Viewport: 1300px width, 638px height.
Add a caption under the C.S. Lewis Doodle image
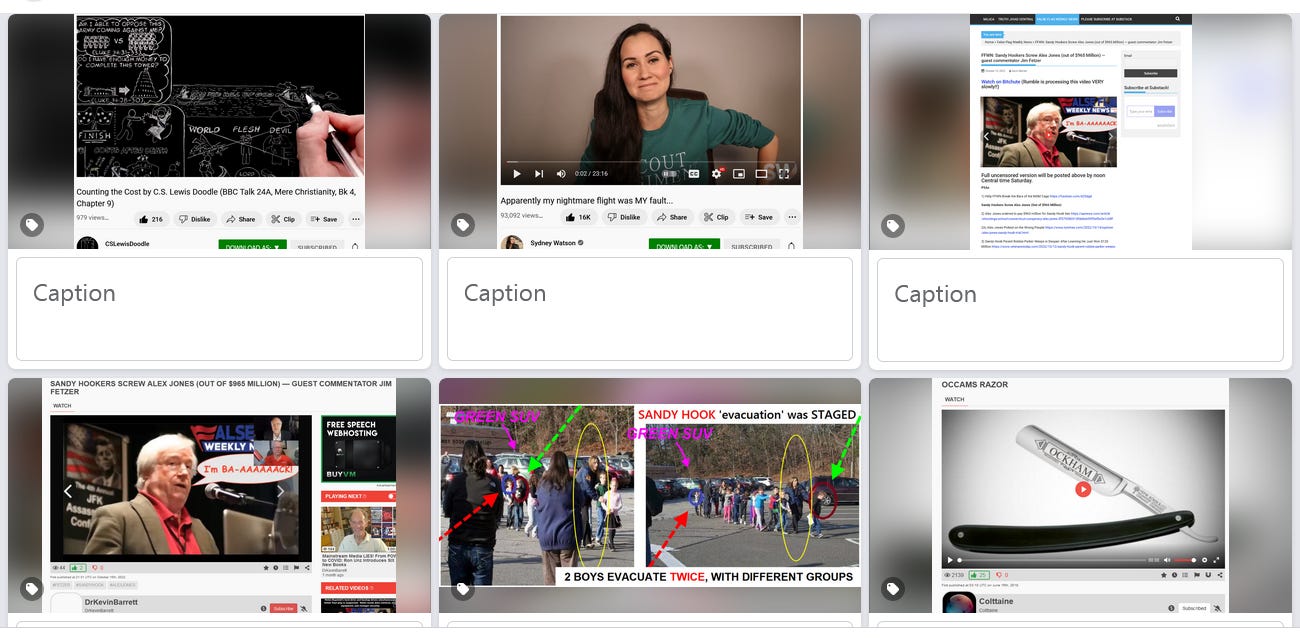219,309
